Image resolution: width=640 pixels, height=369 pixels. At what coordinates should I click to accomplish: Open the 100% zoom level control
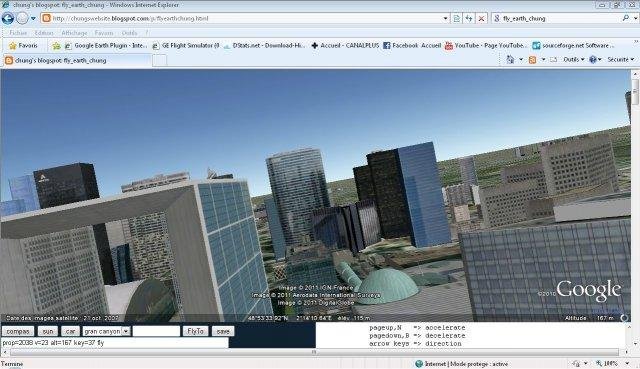(x=613, y=363)
